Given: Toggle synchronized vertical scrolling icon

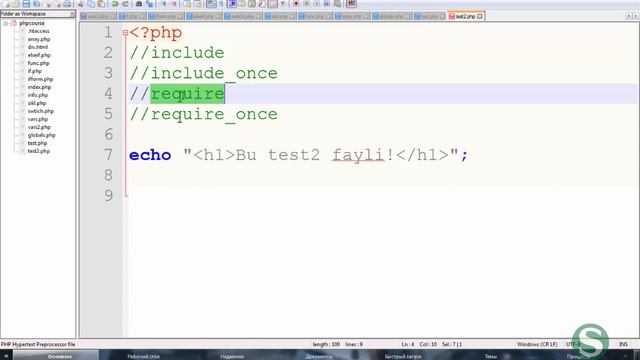Looking at the screenshot, I should (x=187, y=4).
